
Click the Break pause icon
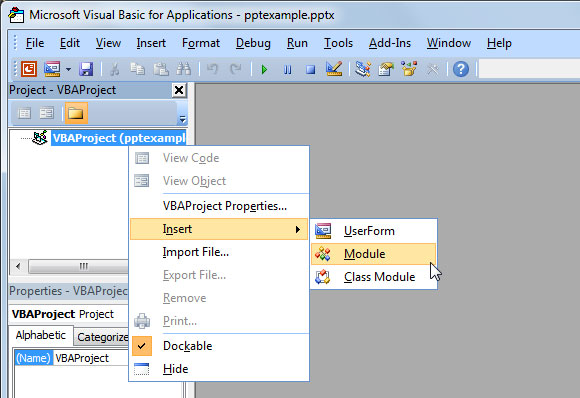(287, 69)
